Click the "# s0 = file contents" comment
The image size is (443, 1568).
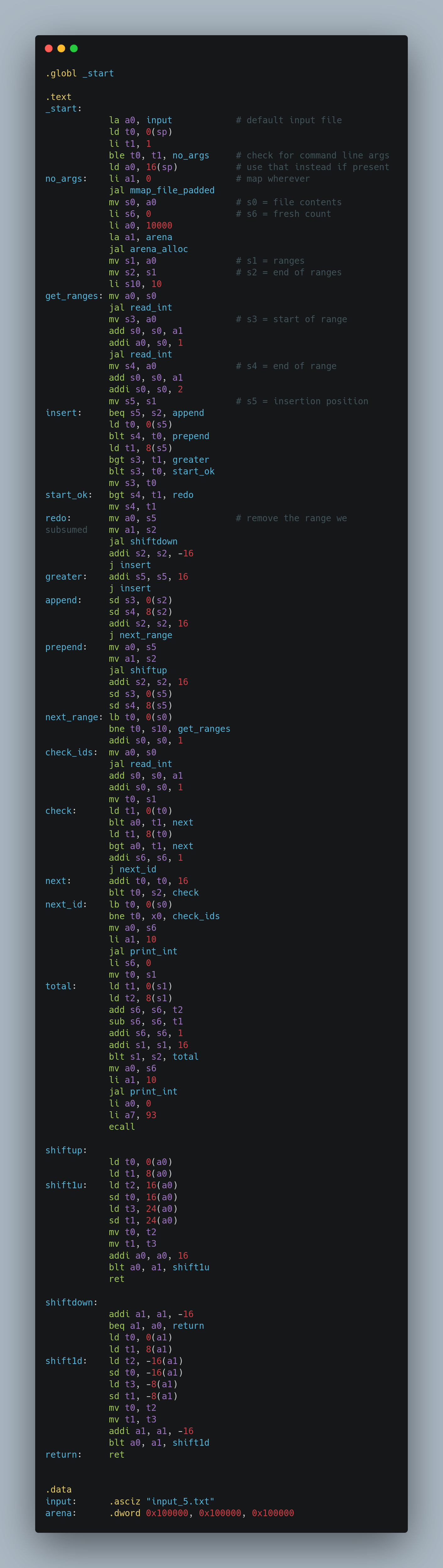(x=289, y=202)
